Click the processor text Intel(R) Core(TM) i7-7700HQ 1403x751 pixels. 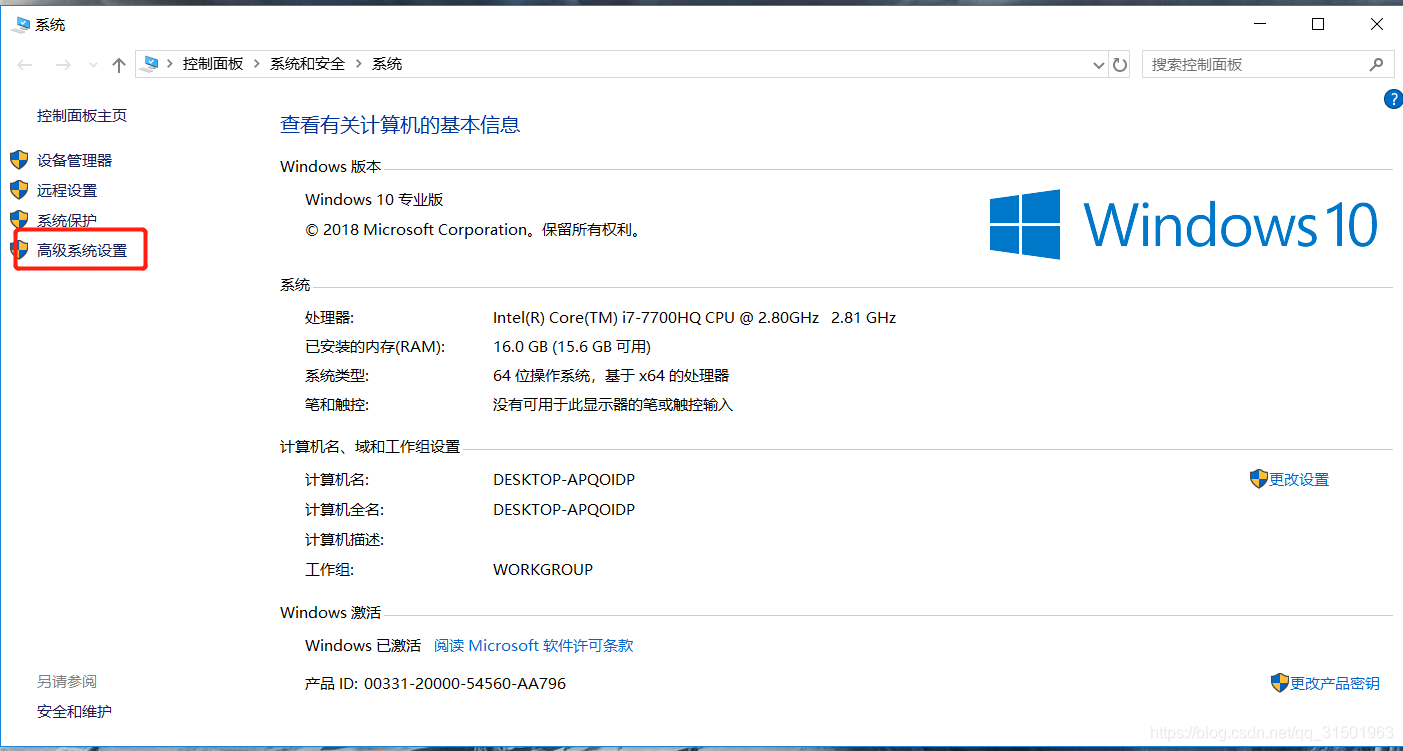(x=694, y=318)
